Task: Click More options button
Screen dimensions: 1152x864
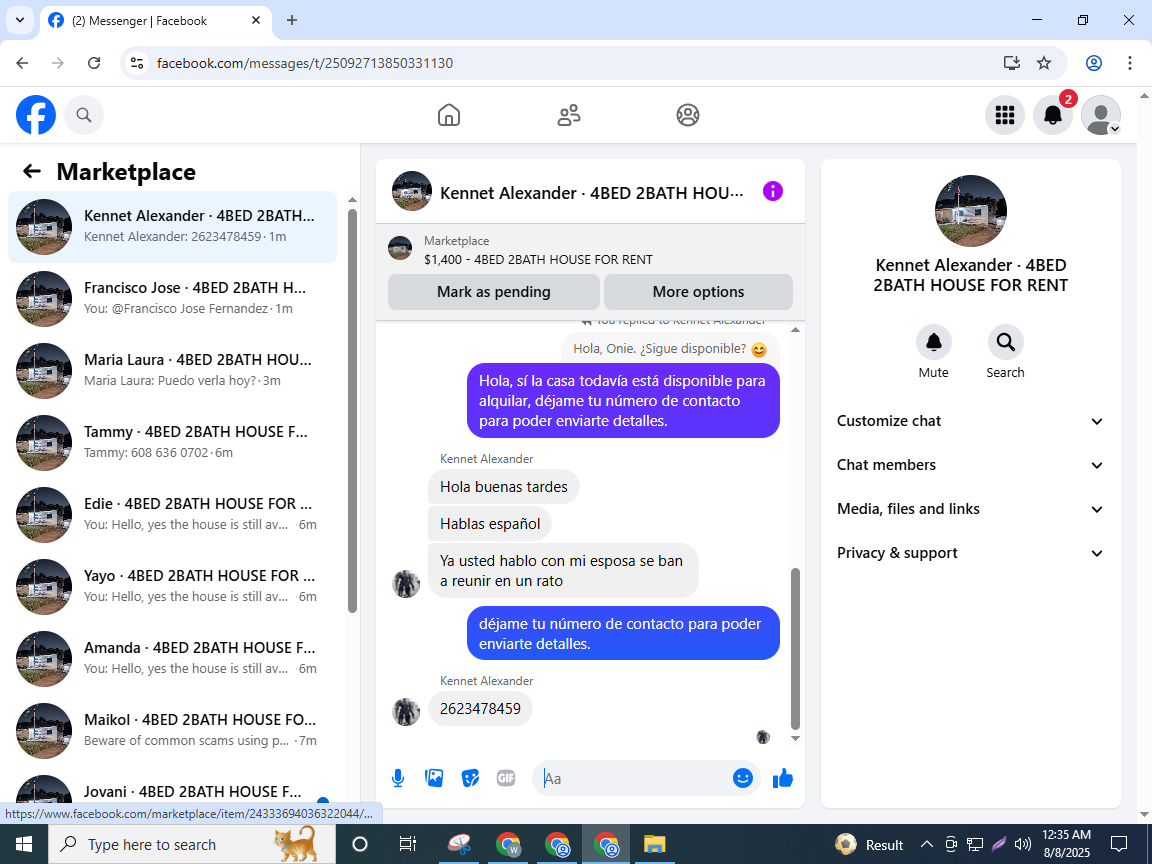Action: coord(698,292)
